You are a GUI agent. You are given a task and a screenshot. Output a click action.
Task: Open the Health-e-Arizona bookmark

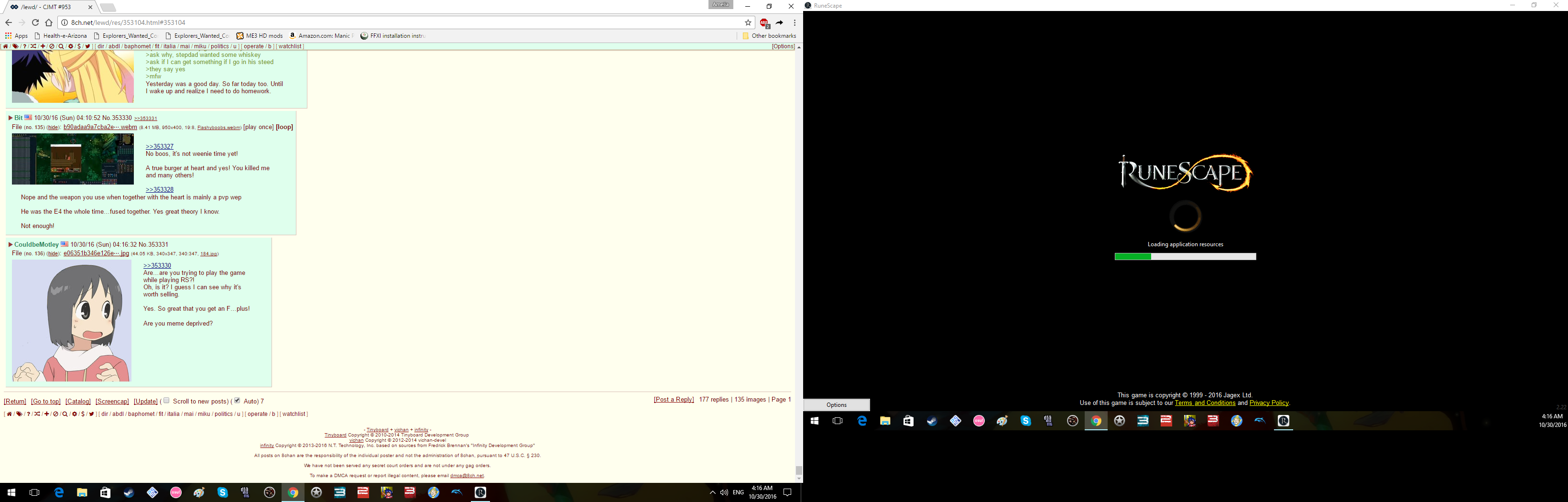60,36
